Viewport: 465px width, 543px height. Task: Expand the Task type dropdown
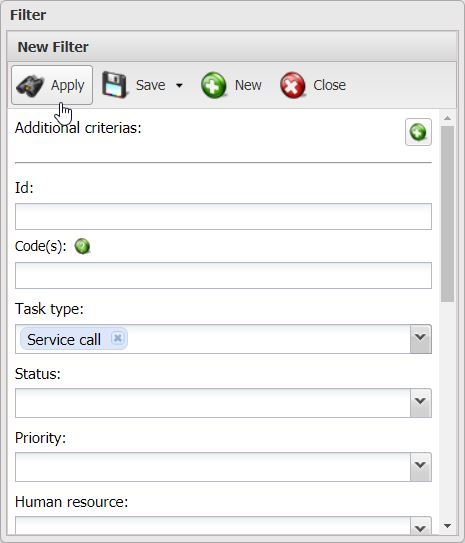click(x=420, y=339)
